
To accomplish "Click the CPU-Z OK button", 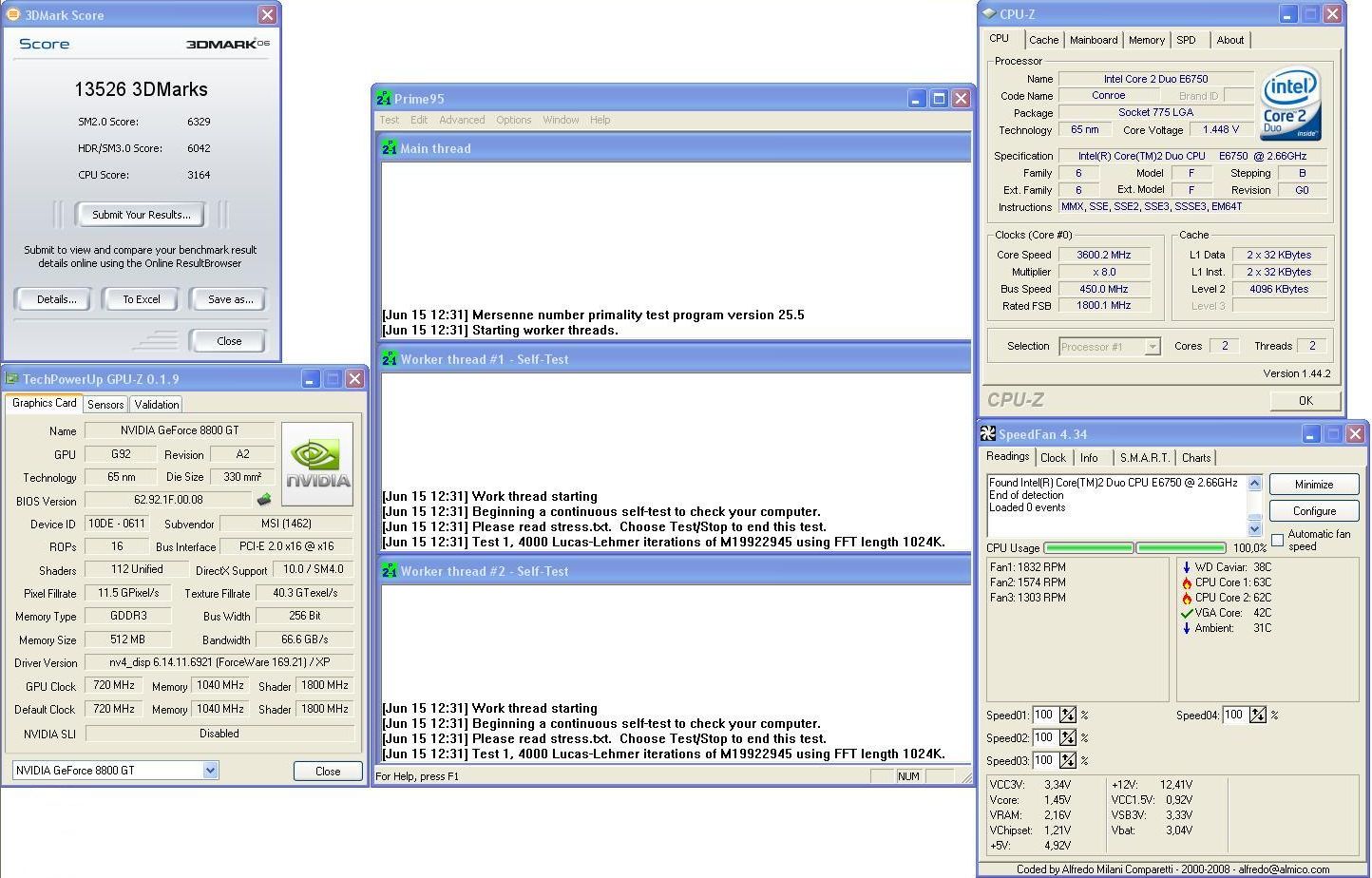I will pyautogui.click(x=1305, y=401).
